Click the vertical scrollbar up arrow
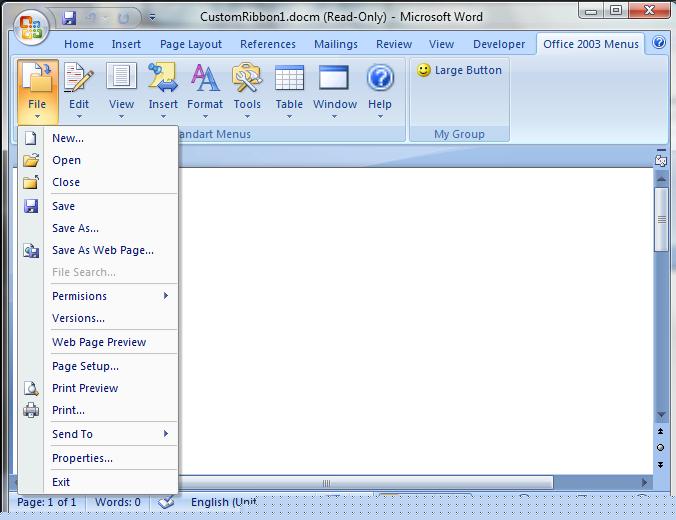 (661, 178)
